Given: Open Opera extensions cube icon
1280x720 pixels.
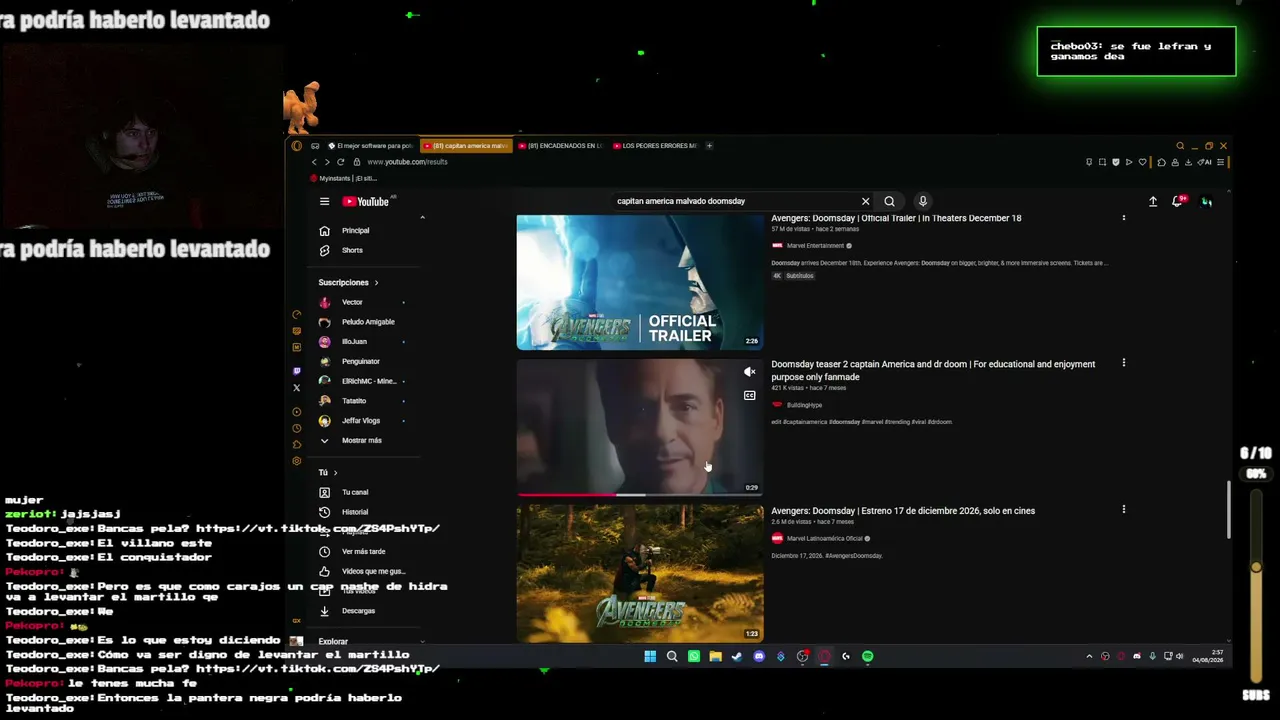Looking at the screenshot, I should 1161,162.
